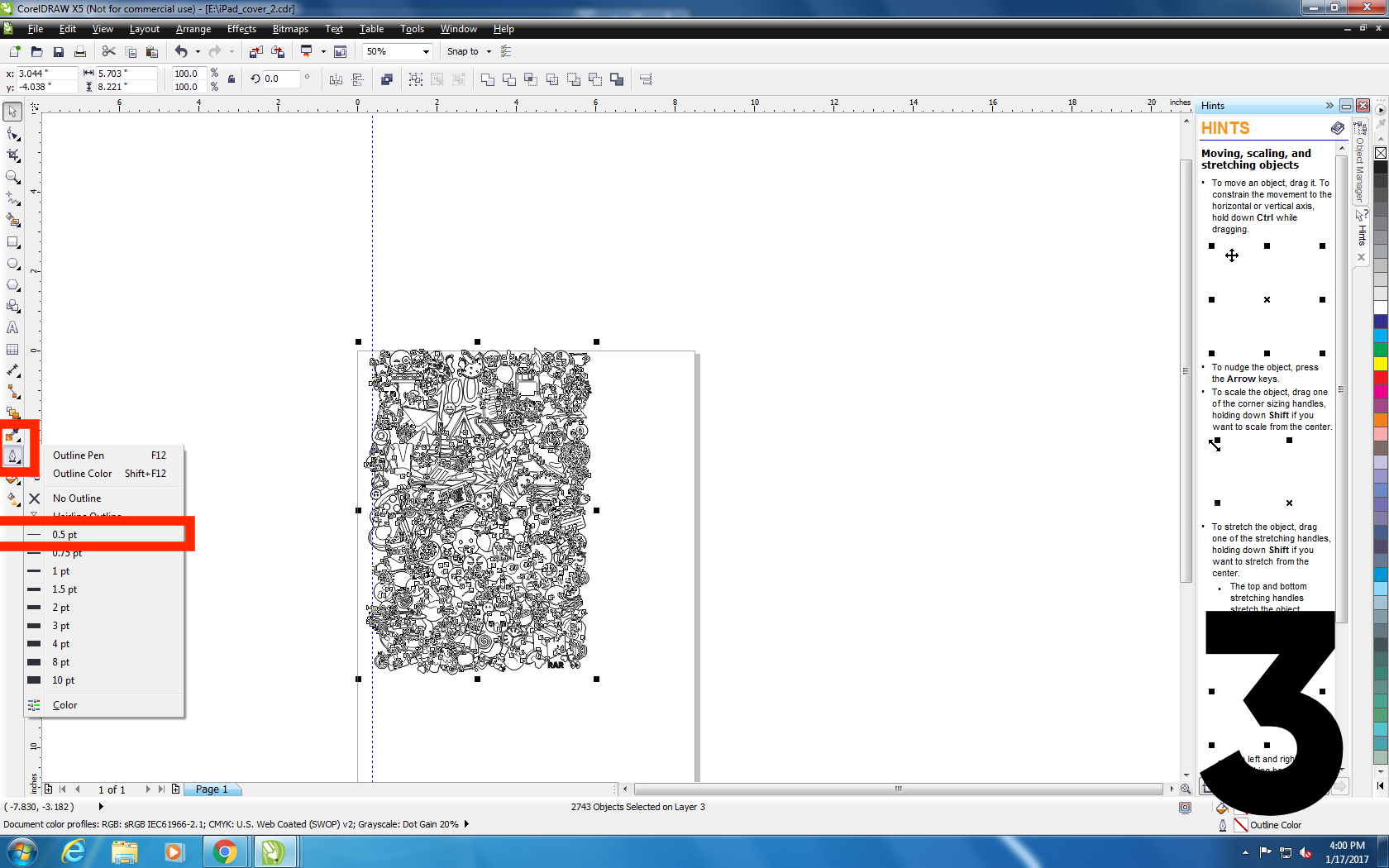Select the Table tool
Viewport: 1389px width, 868px height.
[x=12, y=350]
